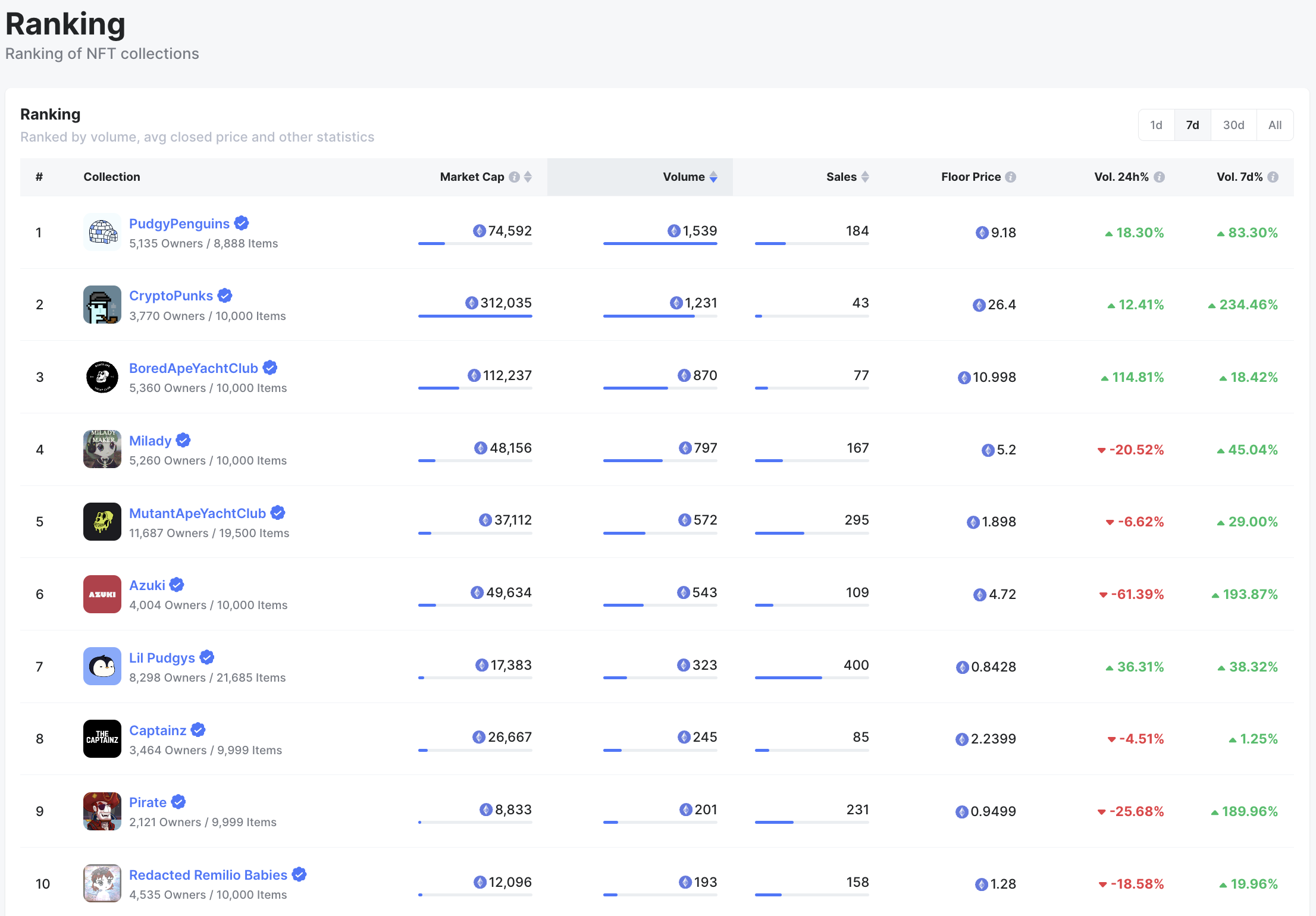Click Azuki verified badge icon

pos(177,585)
